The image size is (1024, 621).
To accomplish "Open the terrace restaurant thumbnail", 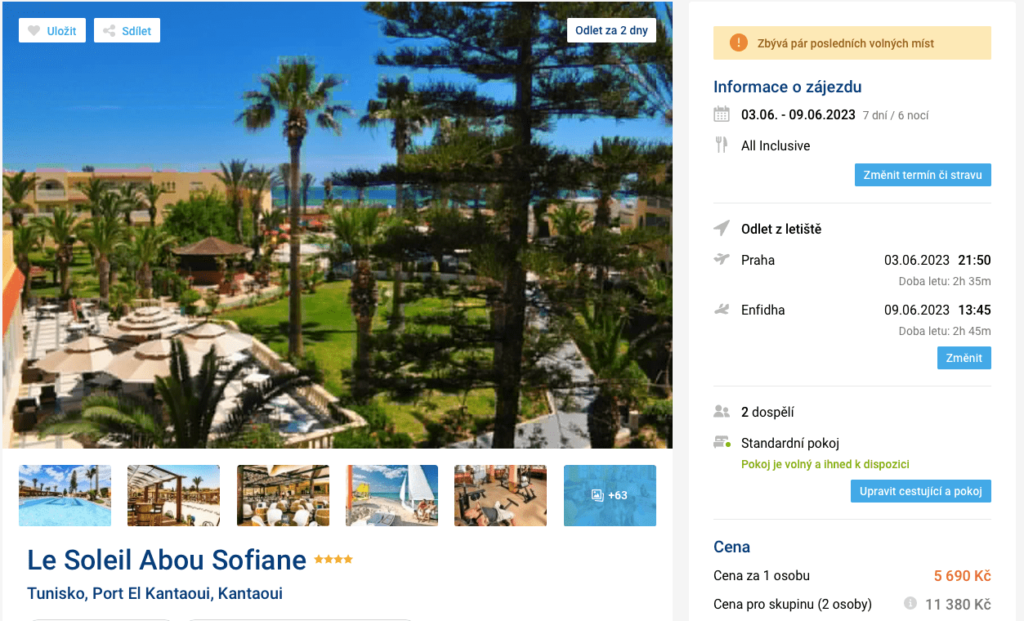I will point(174,496).
